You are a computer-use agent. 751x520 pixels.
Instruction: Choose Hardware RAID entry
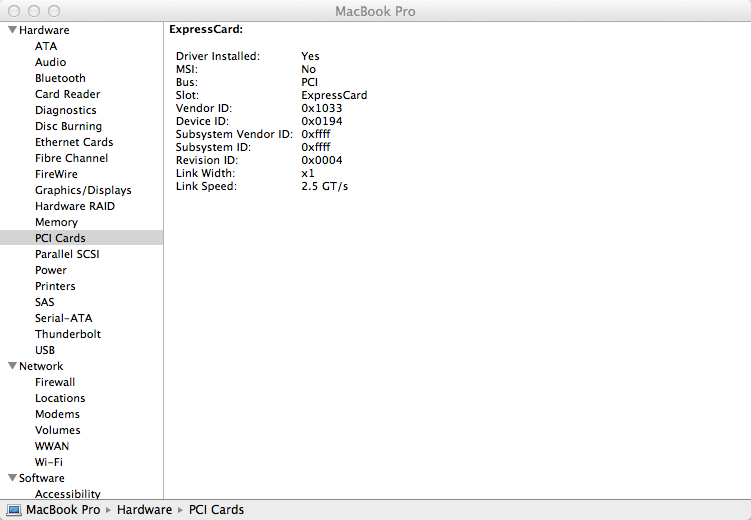tap(75, 206)
